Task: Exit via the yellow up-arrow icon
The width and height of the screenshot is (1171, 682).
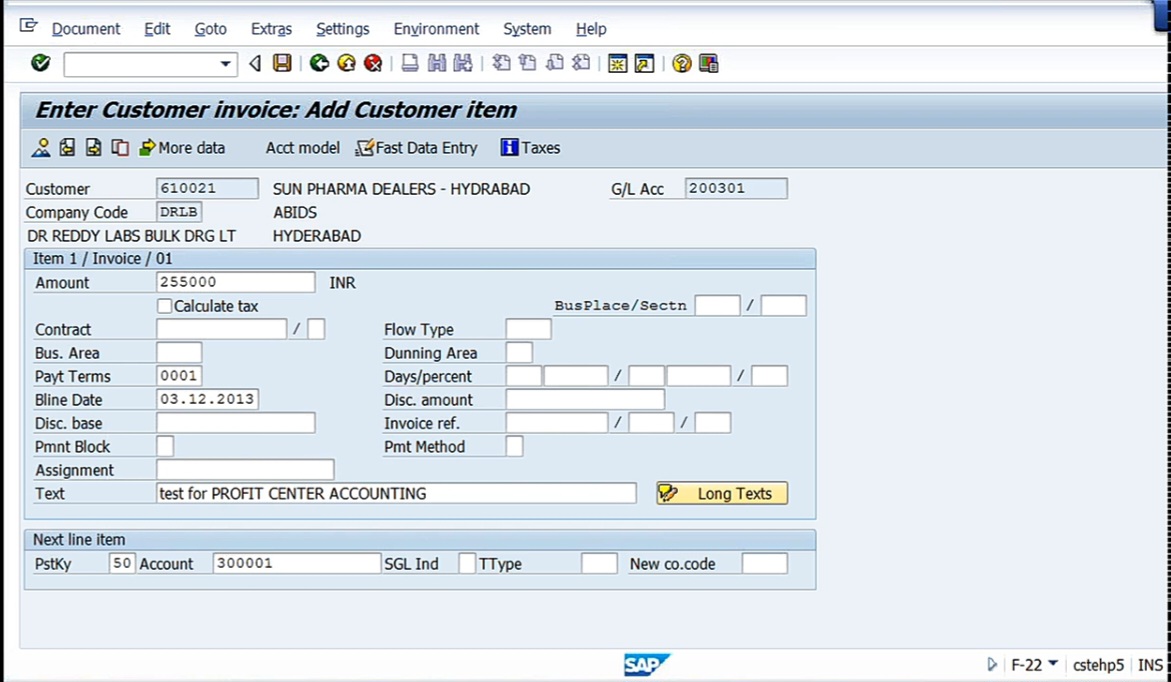Action: coord(347,63)
